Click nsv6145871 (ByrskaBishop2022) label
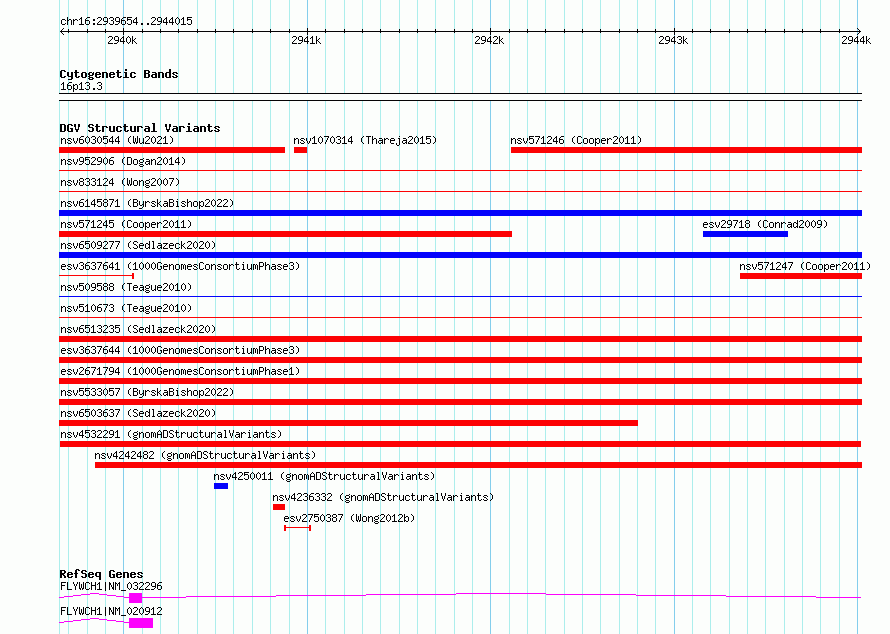The height and width of the screenshot is (634, 890). click(x=146, y=203)
